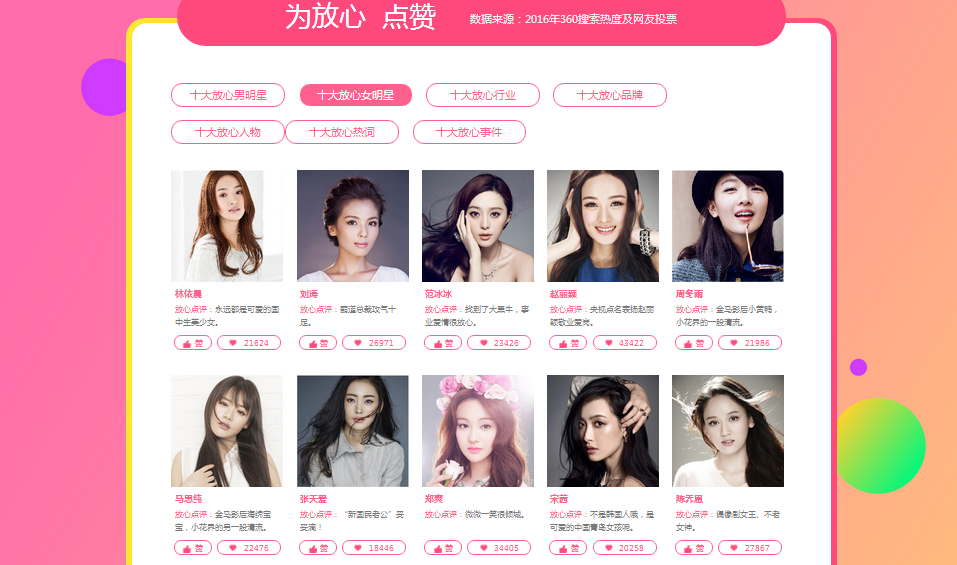Screen dimensions: 957x565
Task: Give 陈乔恩 a thumbs-up like
Action: (694, 548)
